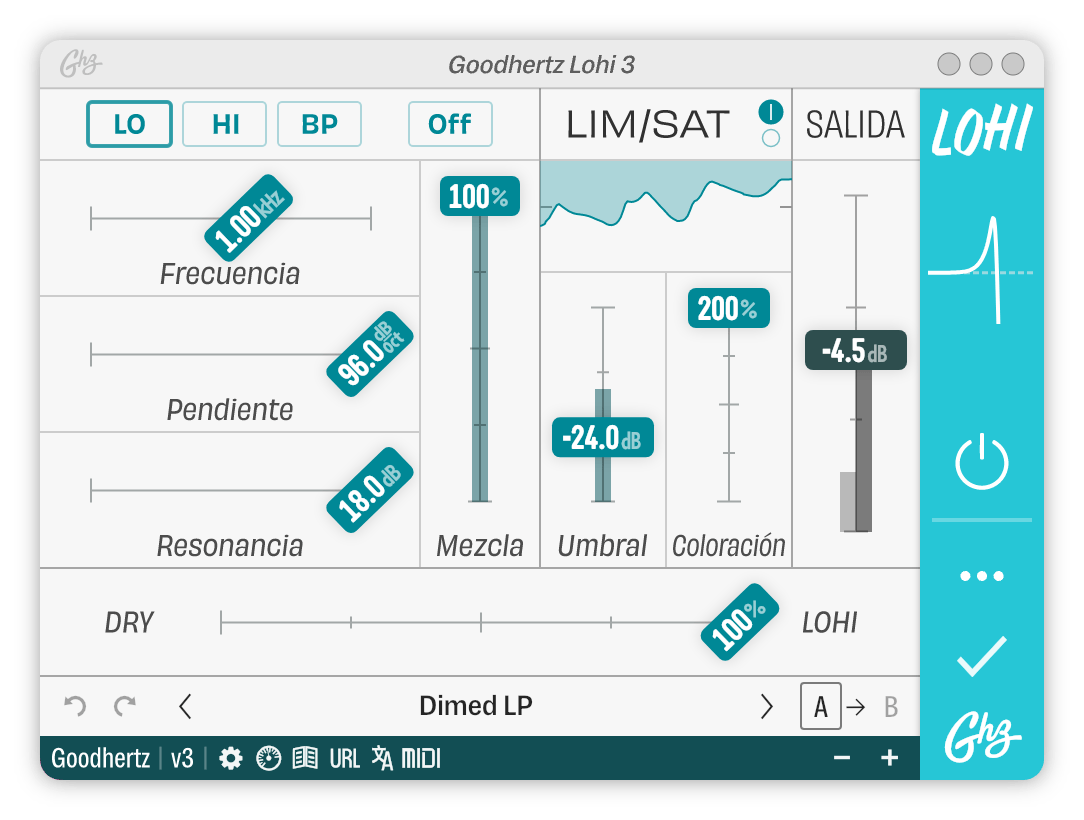
Task: Go to the next preset with the right chevron
Action: tap(767, 706)
